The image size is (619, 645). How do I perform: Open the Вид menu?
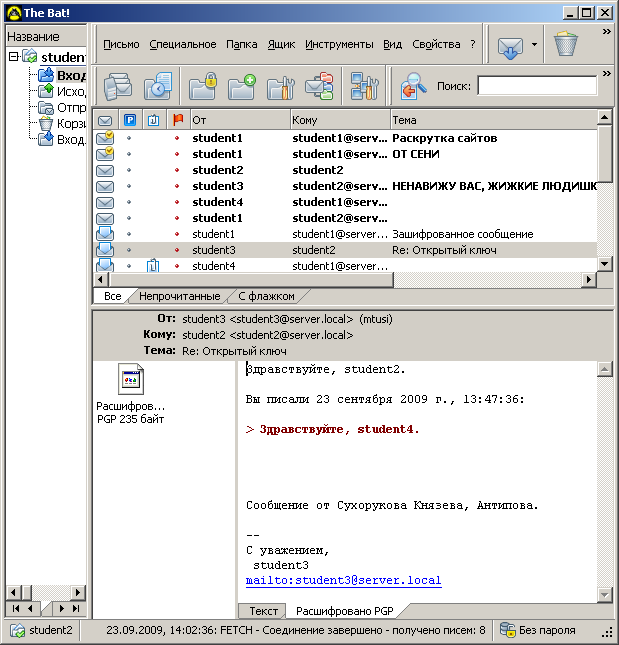click(392, 44)
